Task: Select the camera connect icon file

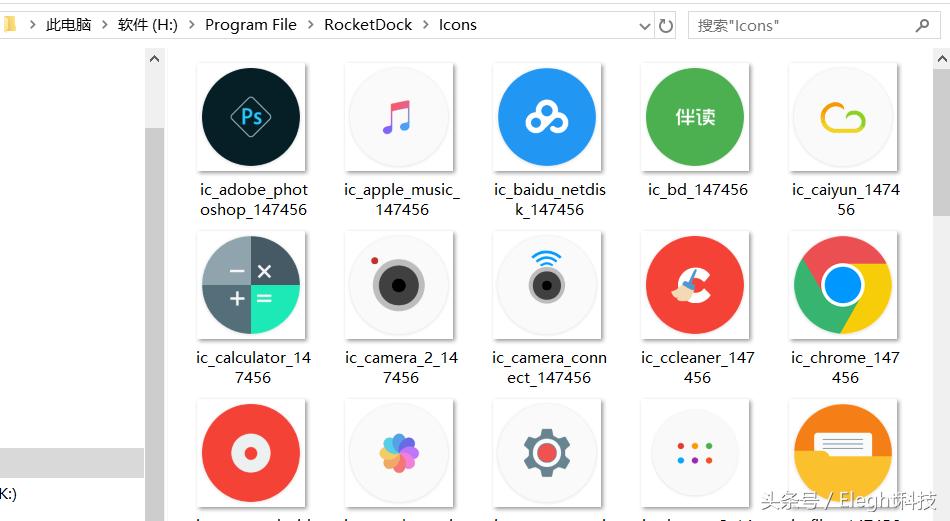Action: point(546,285)
